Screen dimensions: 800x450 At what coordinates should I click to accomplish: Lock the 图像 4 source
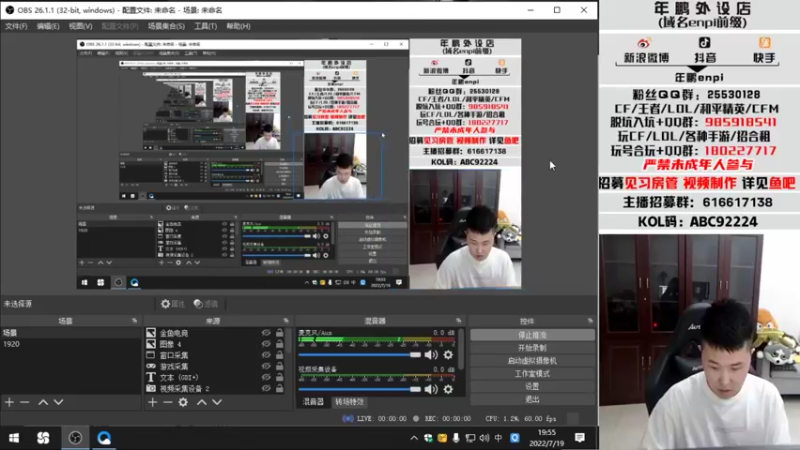pos(280,344)
